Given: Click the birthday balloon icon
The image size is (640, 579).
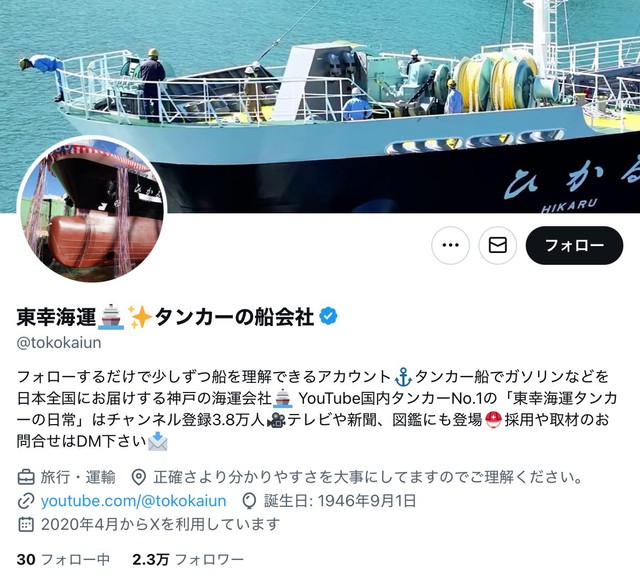Looking at the screenshot, I should pos(249,501).
